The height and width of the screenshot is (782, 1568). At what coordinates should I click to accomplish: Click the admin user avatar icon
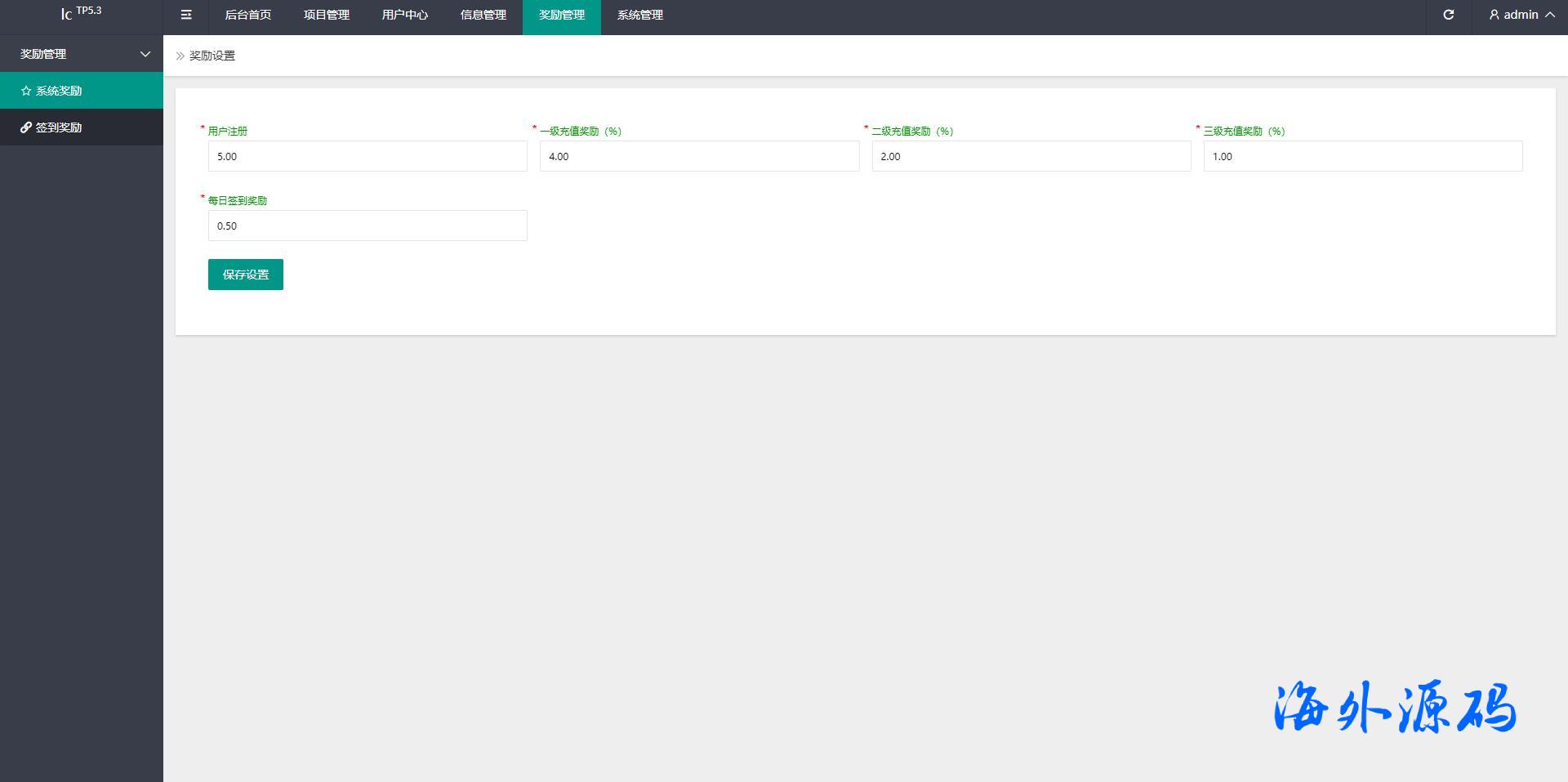(1494, 15)
